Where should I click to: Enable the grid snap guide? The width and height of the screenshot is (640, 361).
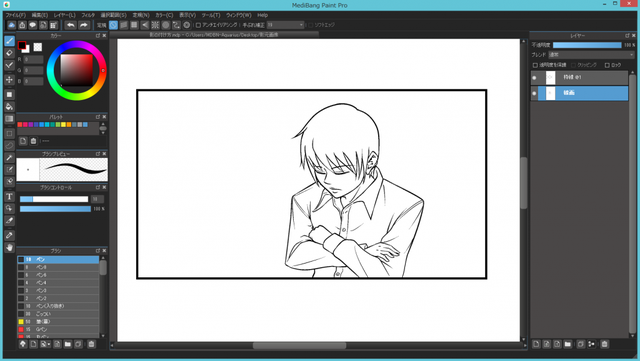[x=134, y=25]
